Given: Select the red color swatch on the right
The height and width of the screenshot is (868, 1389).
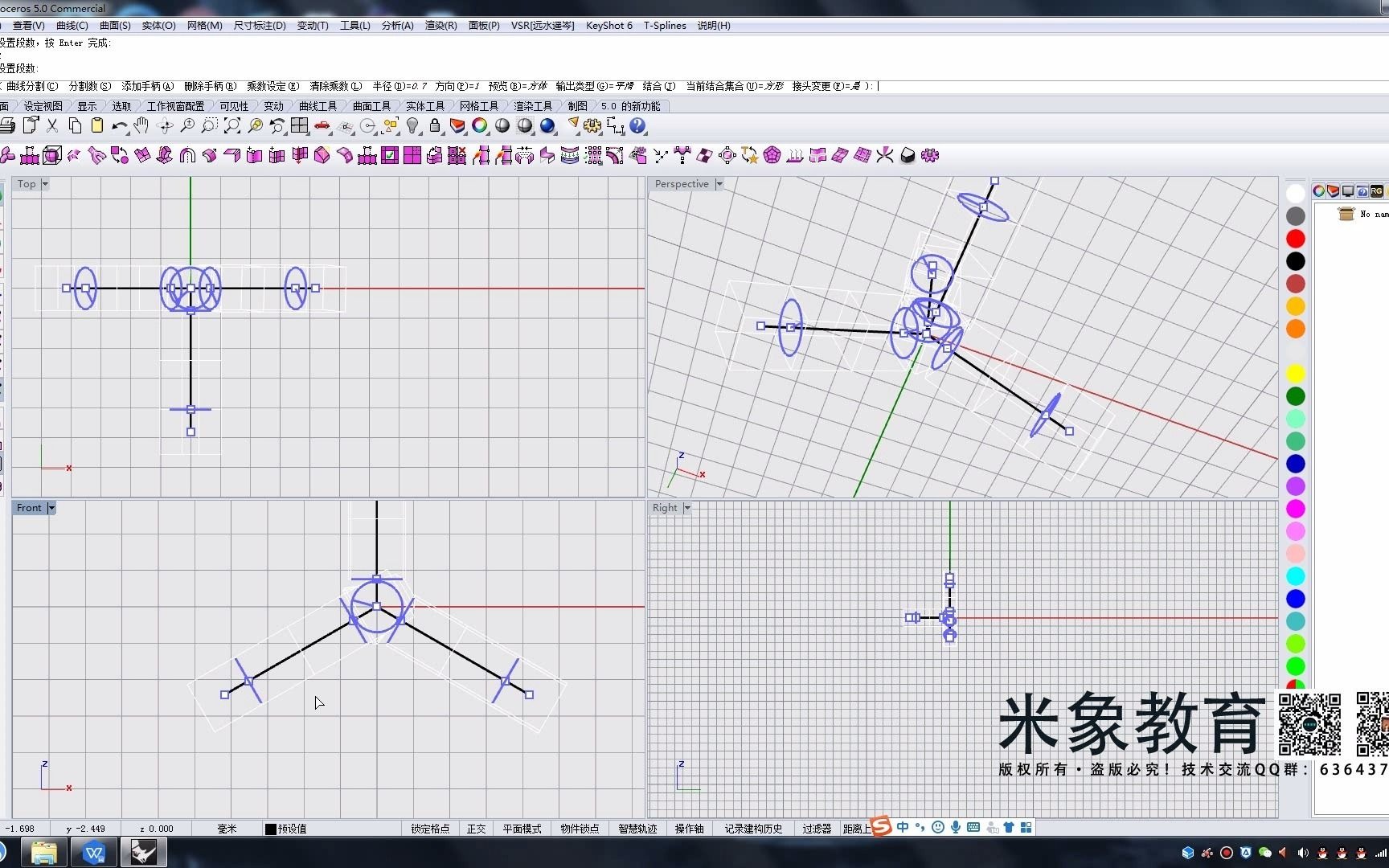Looking at the screenshot, I should pos(1295,239).
